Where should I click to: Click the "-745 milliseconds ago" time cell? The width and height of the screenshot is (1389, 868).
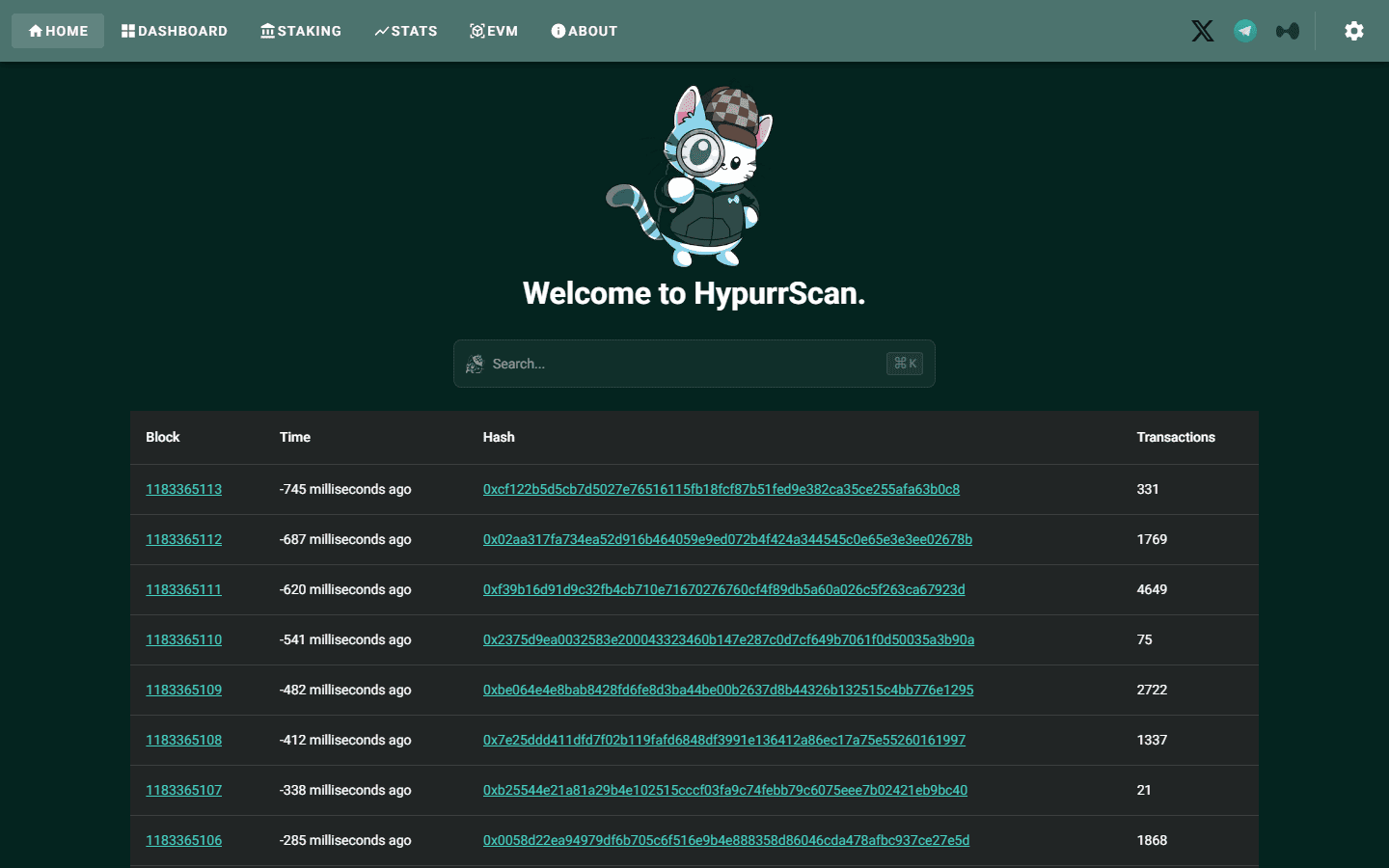(x=345, y=489)
